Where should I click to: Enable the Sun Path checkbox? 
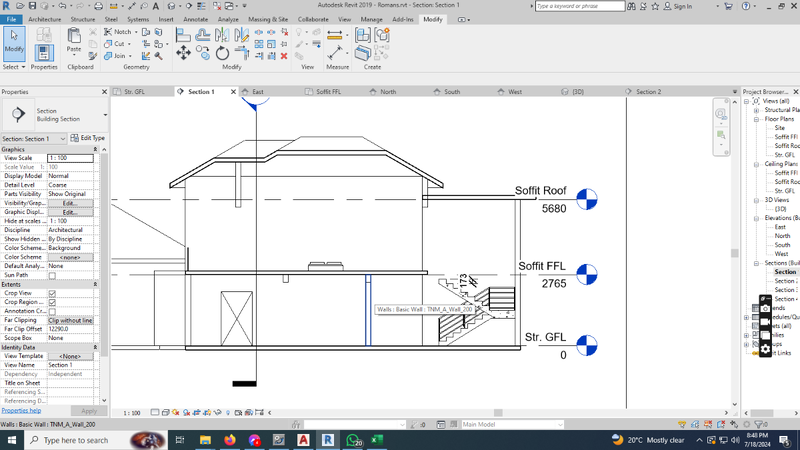(x=52, y=275)
